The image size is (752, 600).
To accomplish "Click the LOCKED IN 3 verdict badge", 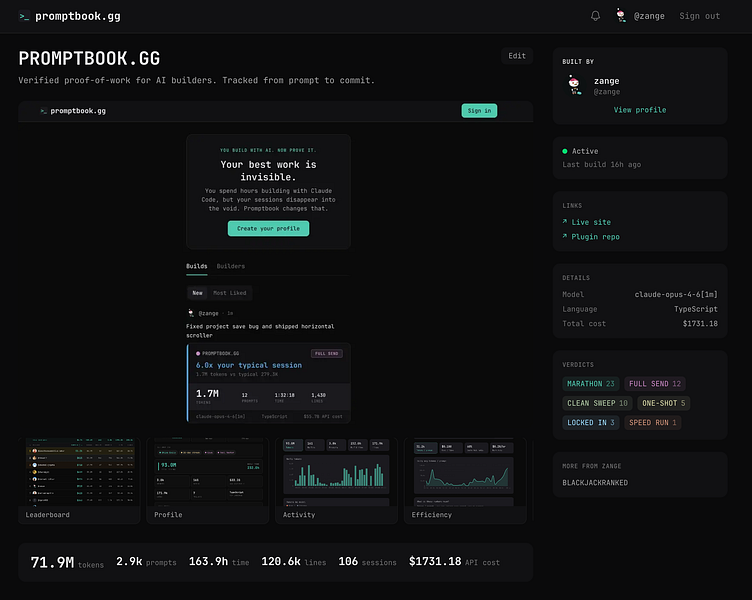I will coord(590,422).
